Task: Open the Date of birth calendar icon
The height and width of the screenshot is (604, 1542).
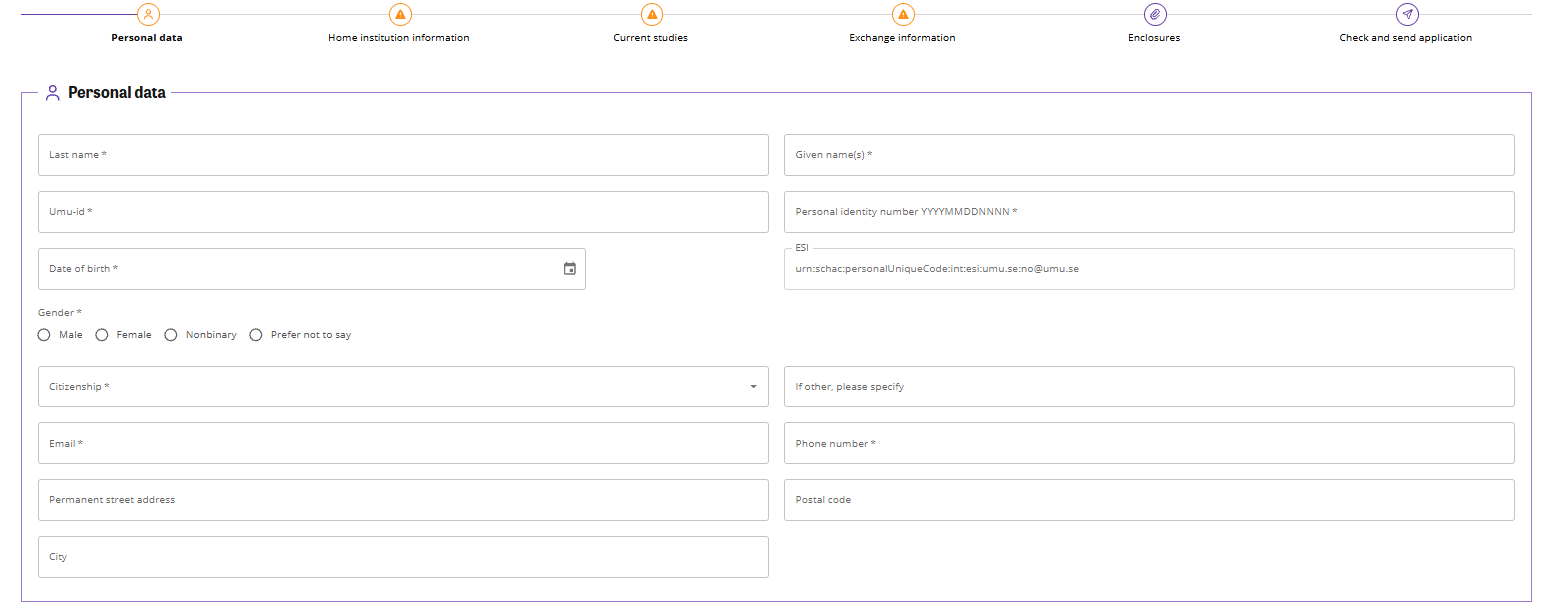Action: (570, 269)
